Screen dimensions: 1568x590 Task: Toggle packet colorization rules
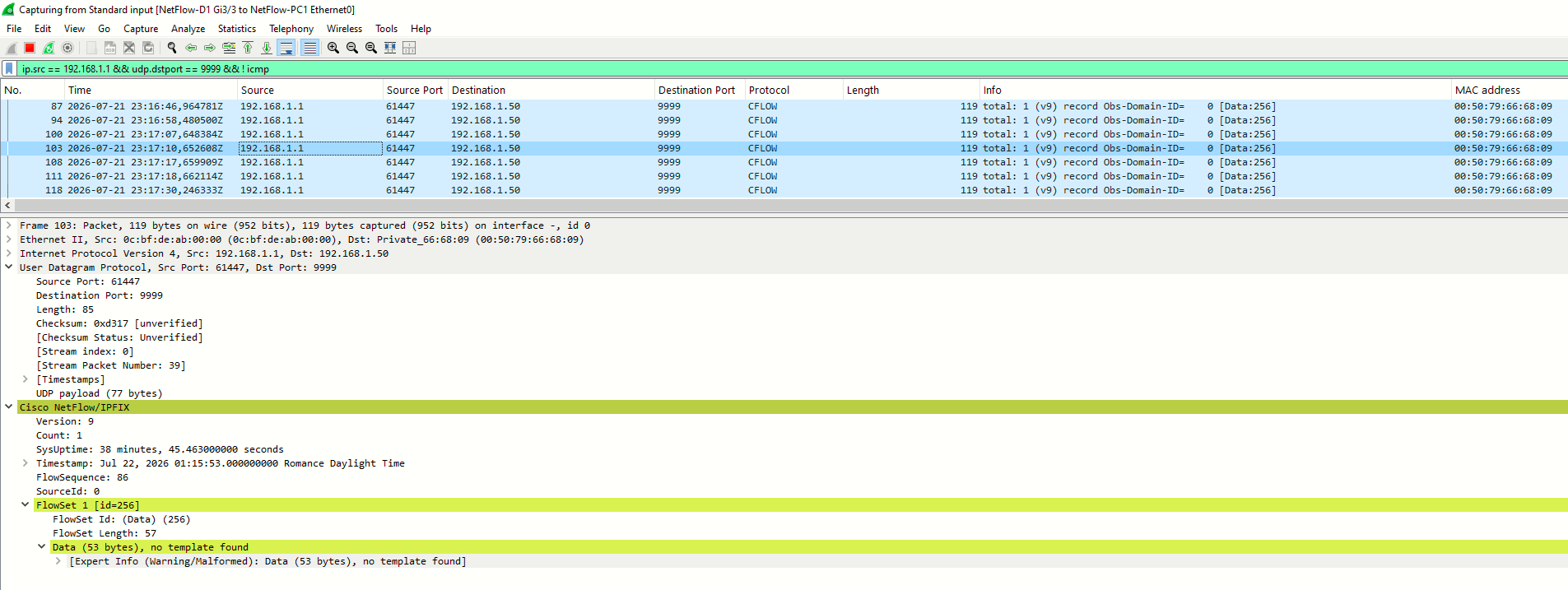[x=309, y=48]
